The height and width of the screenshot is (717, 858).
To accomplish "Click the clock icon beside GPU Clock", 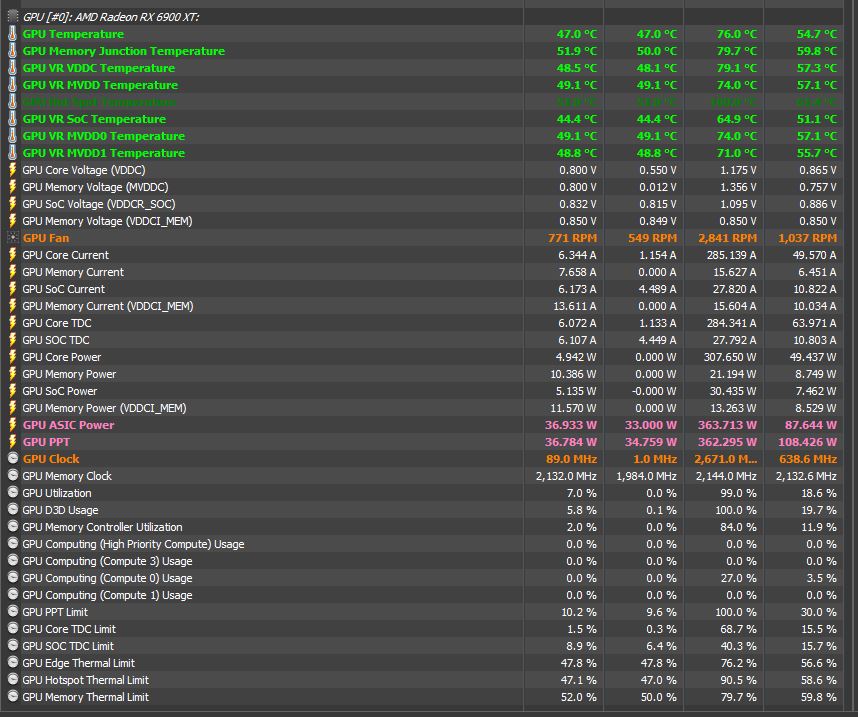I will click(x=13, y=458).
